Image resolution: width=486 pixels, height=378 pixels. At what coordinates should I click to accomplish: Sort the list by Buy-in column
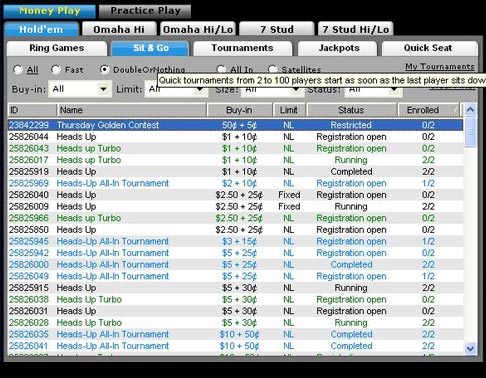tap(239, 110)
